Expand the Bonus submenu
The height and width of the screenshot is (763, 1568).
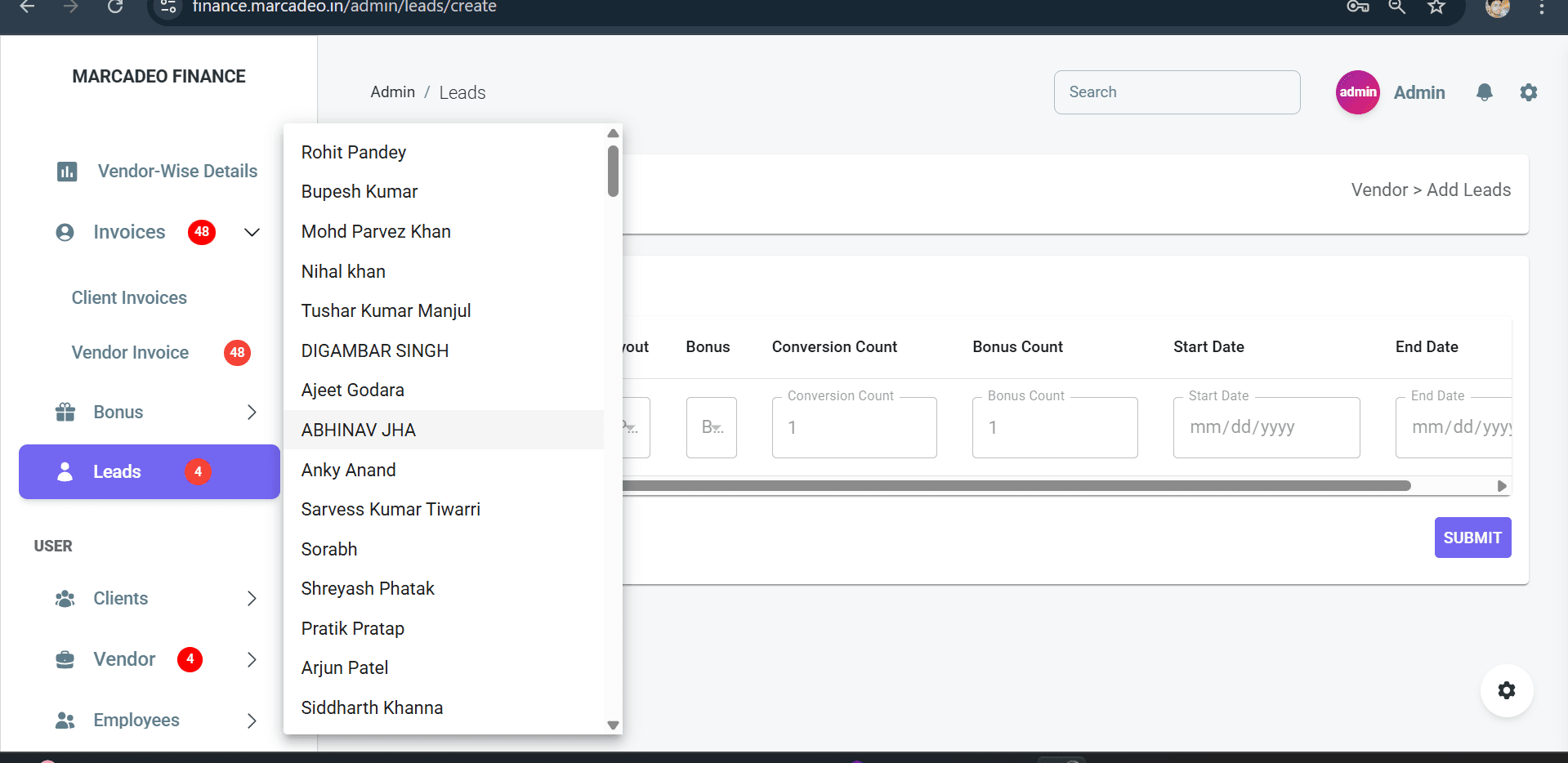(x=252, y=412)
